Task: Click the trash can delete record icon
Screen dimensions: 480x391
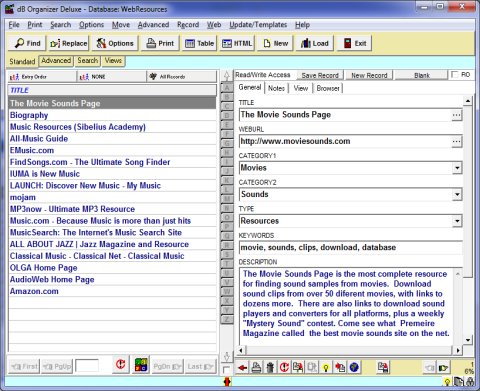Action: [x=270, y=367]
